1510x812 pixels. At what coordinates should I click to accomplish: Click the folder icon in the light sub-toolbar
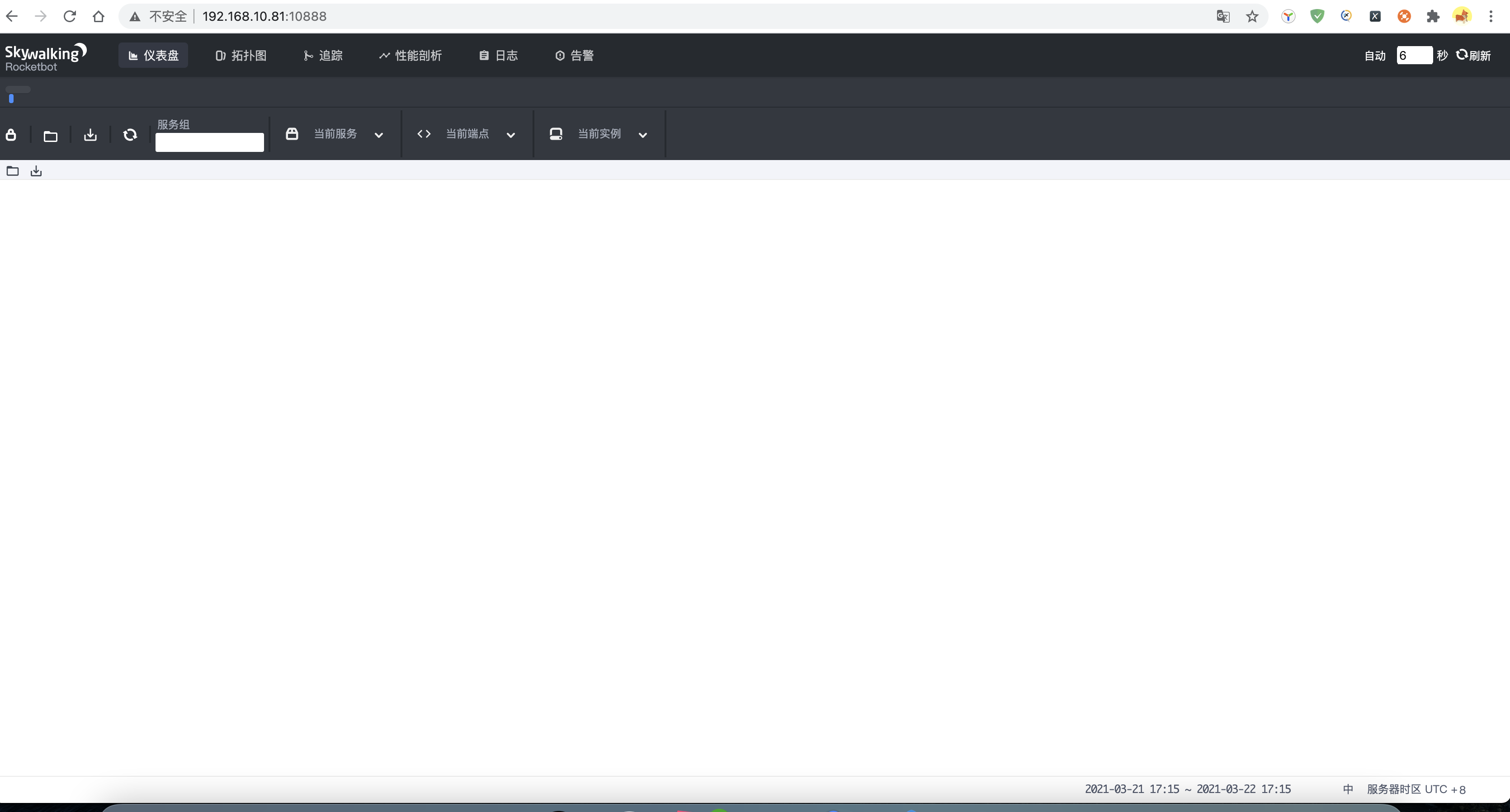point(12,170)
